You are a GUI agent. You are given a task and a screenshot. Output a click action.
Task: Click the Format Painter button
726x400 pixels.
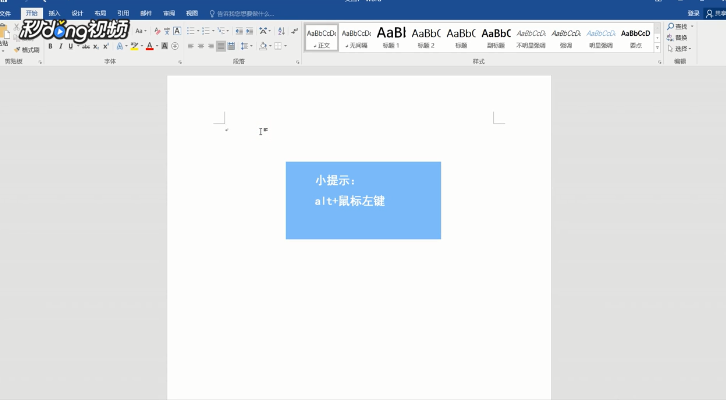click(27, 50)
